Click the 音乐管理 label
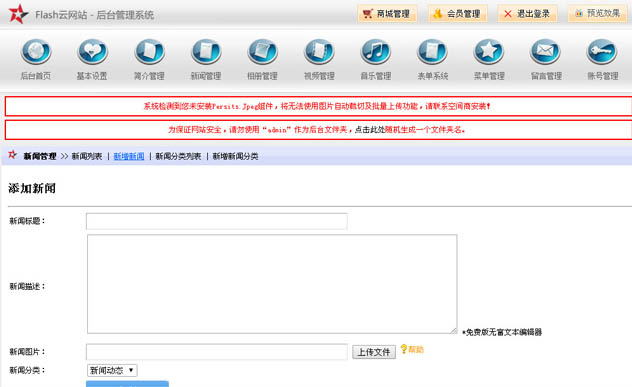This screenshot has height=387, width=632. tap(376, 76)
